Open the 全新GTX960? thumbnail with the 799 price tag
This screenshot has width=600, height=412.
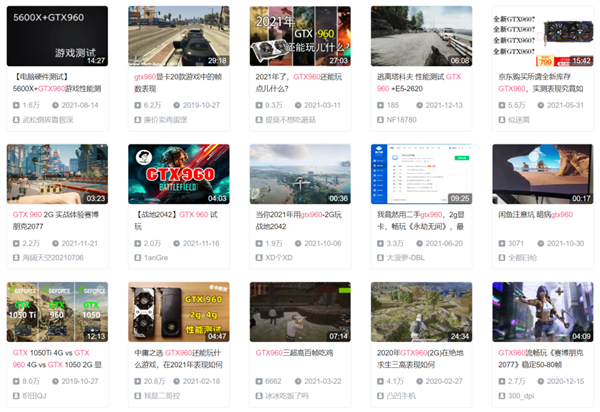click(543, 36)
